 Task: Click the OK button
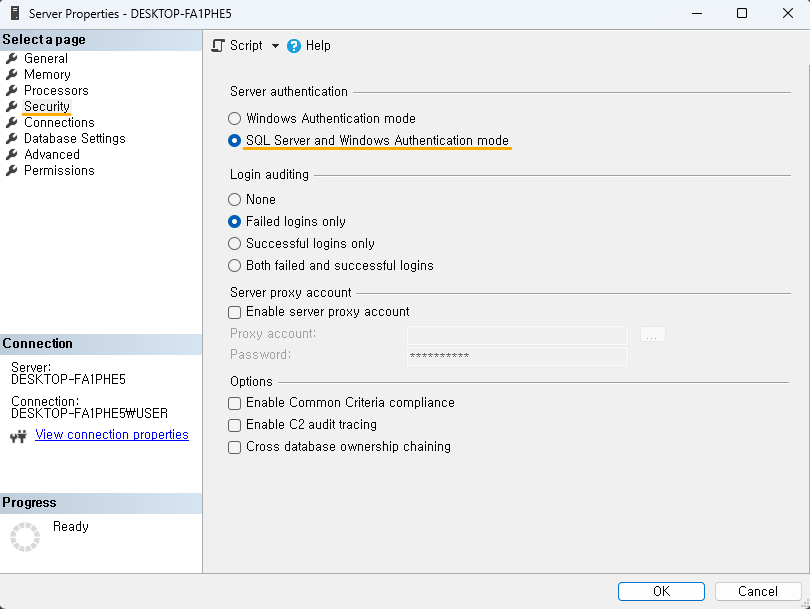[x=661, y=591]
